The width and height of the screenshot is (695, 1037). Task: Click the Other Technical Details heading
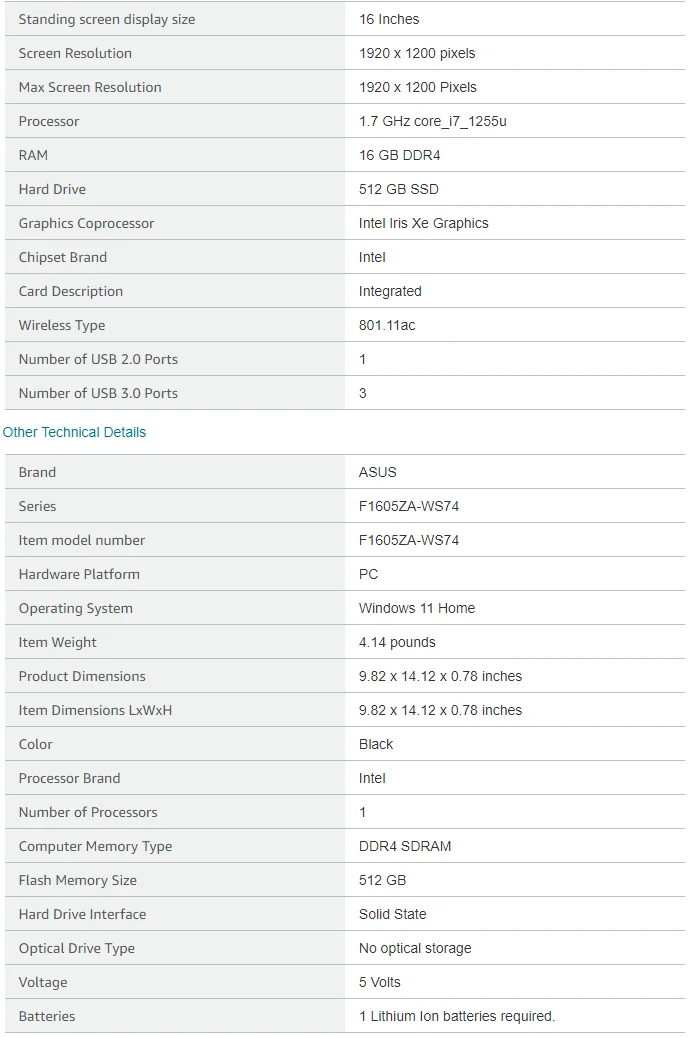click(74, 432)
